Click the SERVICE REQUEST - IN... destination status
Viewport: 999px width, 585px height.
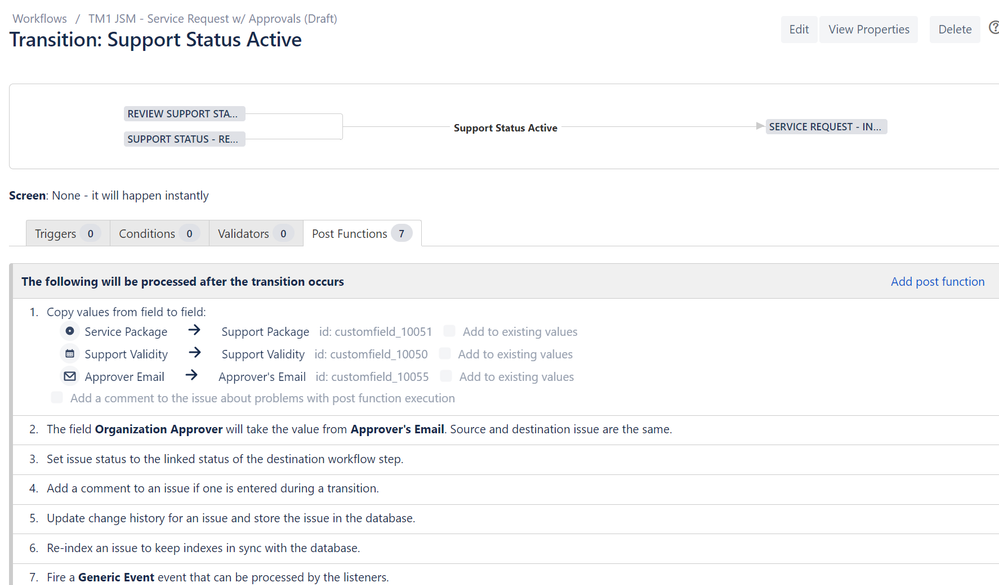(x=826, y=126)
